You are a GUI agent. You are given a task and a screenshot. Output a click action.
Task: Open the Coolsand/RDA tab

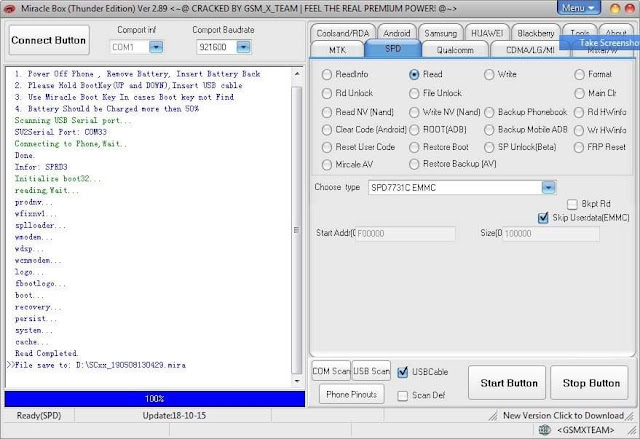coord(342,33)
